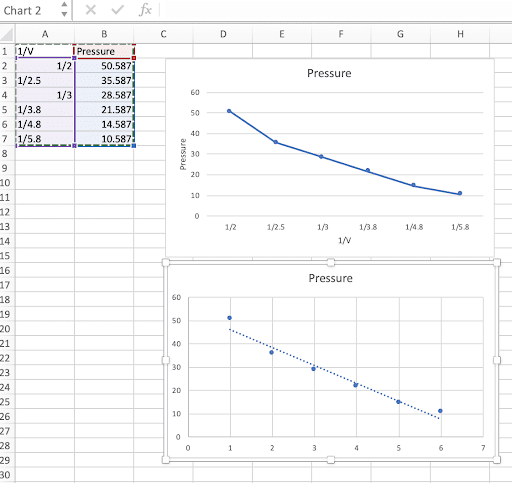Click cell A1 containing 1/V
Image resolution: width=512 pixels, height=483 pixels.
coord(45,51)
